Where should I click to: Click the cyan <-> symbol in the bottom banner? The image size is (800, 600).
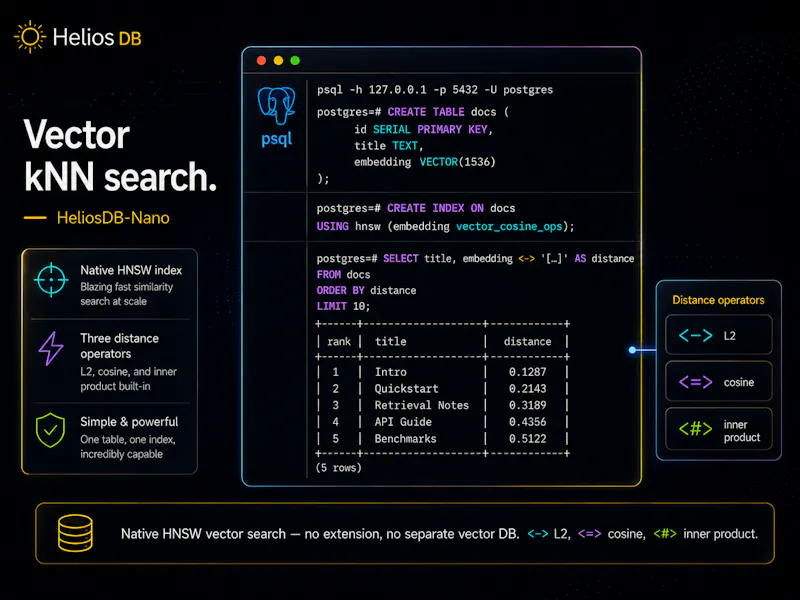point(538,534)
